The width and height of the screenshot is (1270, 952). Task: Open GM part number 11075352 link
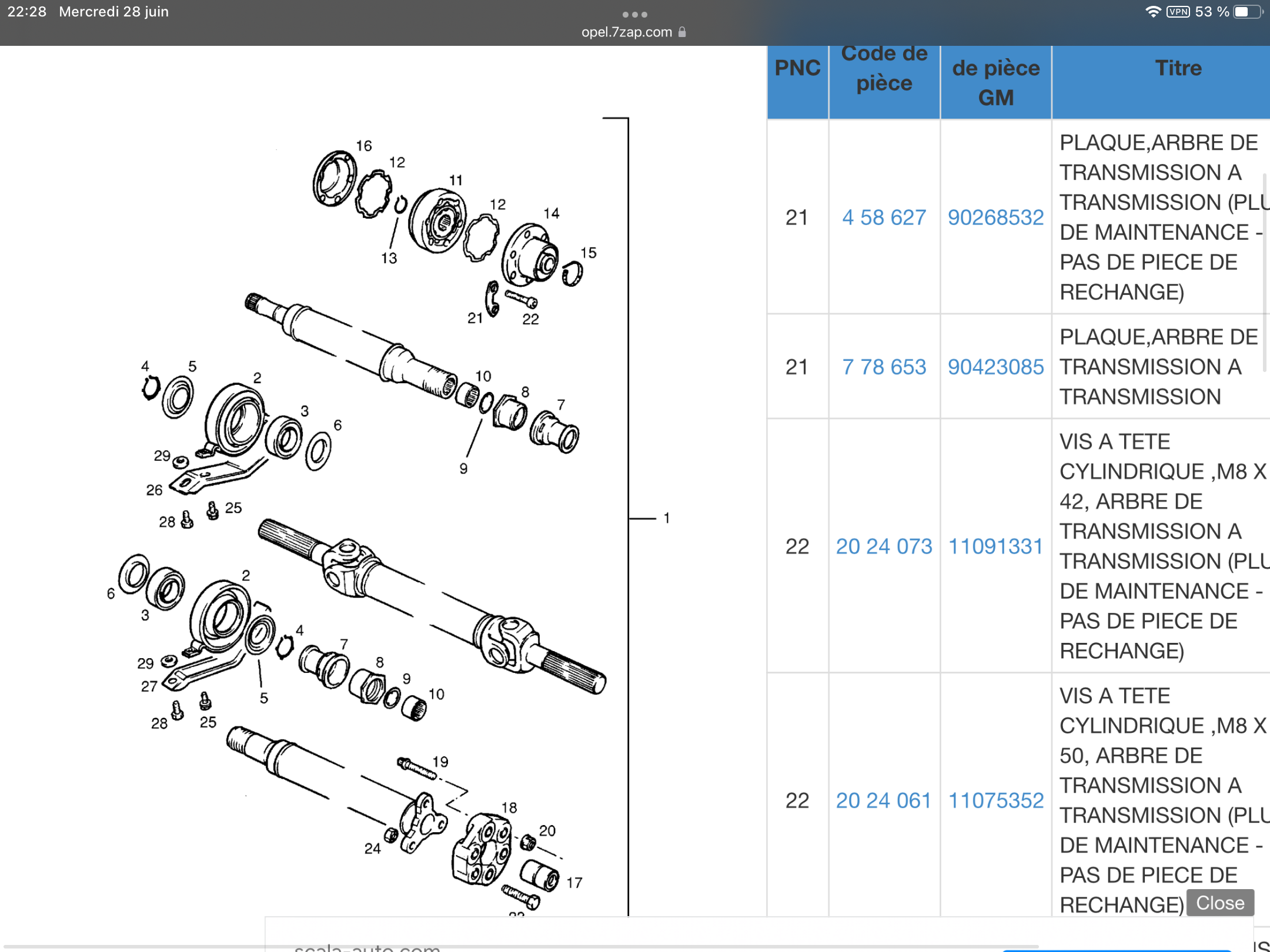click(995, 800)
